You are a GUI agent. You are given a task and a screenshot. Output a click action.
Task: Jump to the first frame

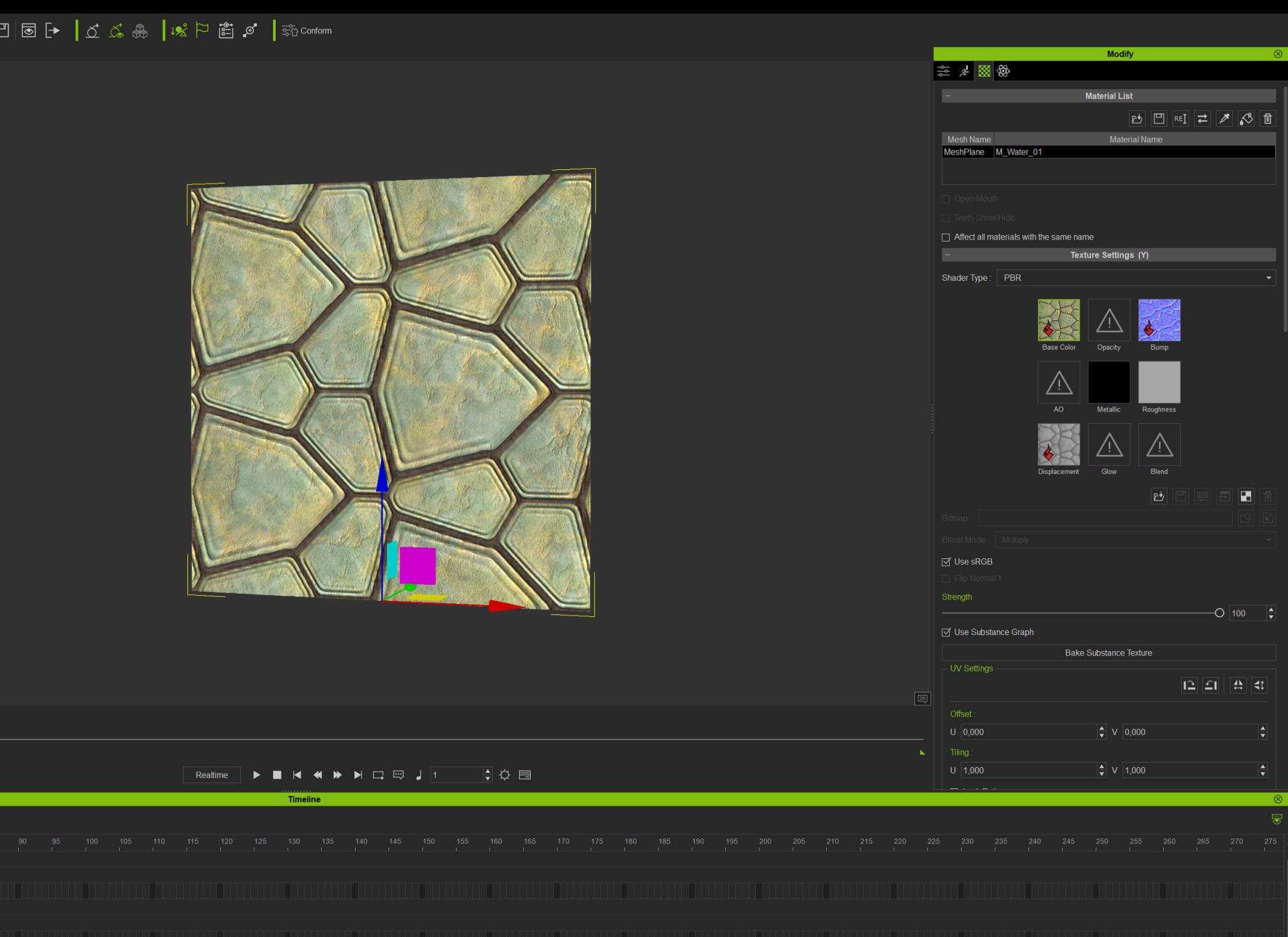click(x=297, y=775)
